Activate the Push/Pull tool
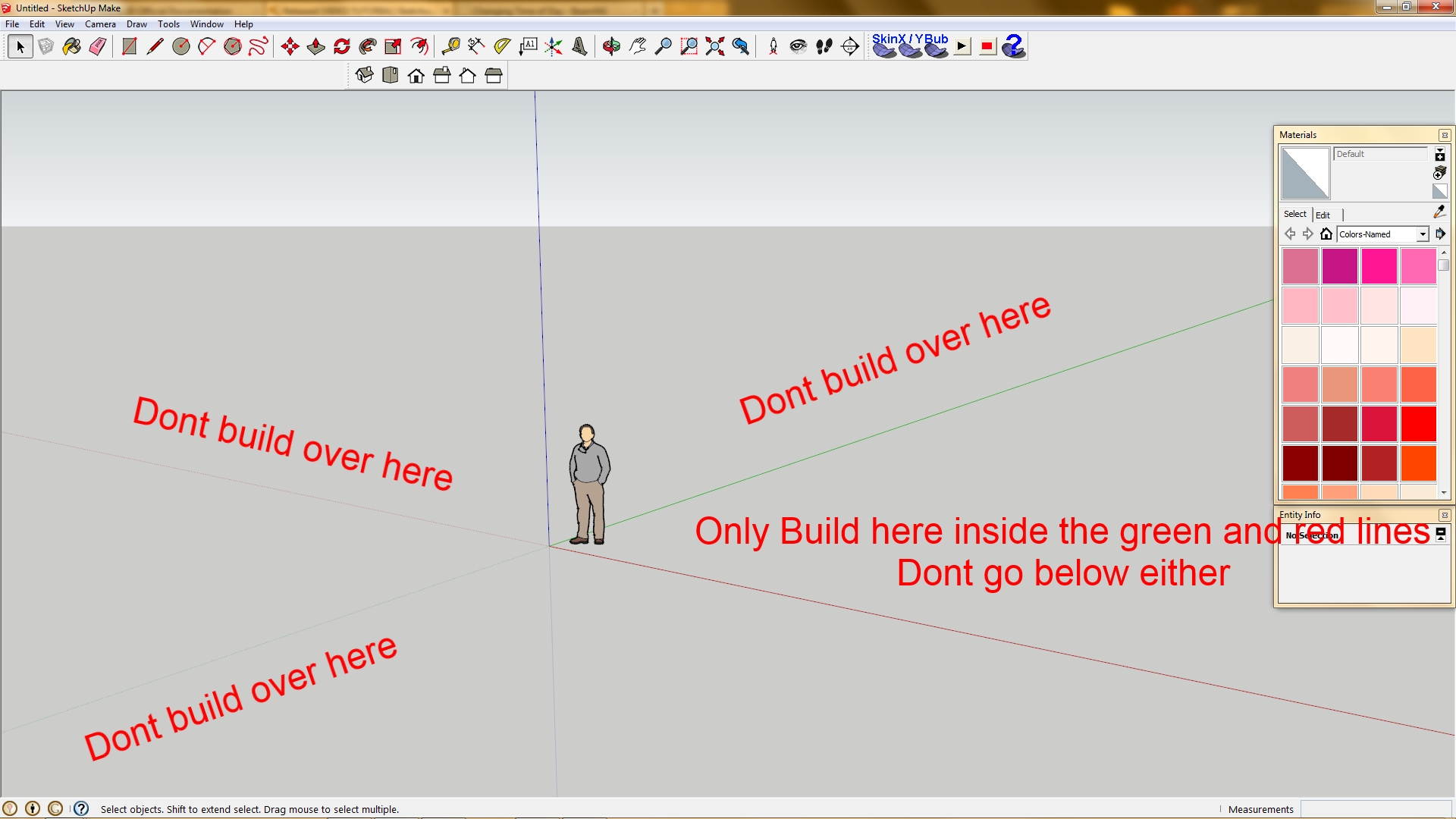The height and width of the screenshot is (819, 1456). [316, 47]
